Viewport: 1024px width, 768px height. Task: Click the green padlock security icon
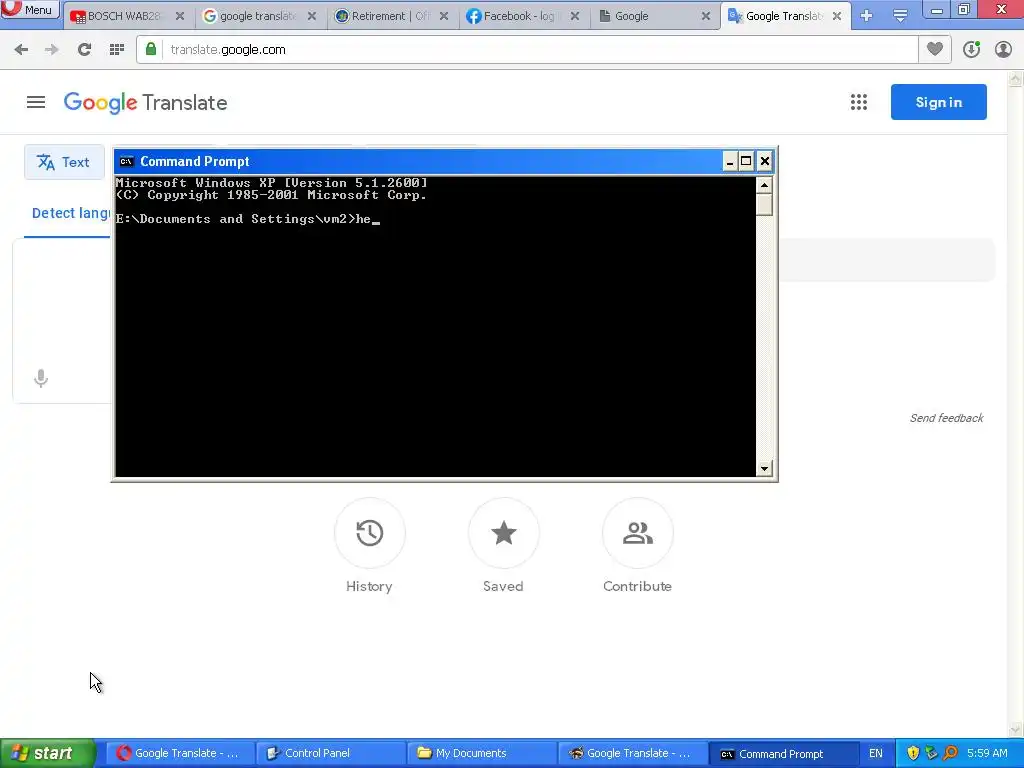pyautogui.click(x=151, y=50)
